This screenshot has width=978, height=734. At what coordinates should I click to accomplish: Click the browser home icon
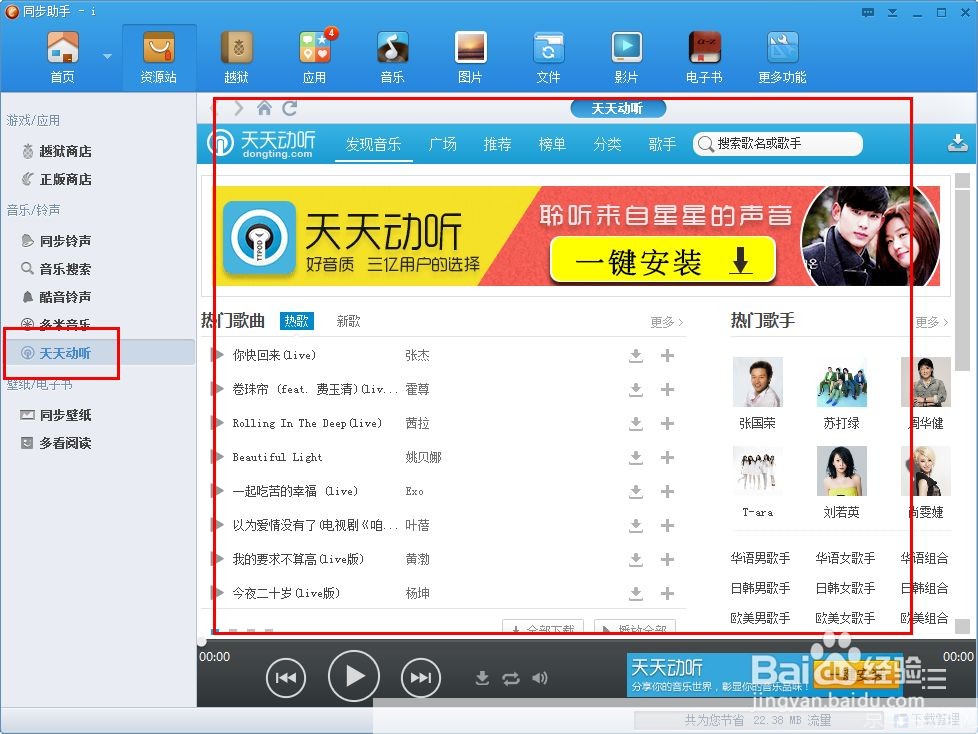[264, 109]
